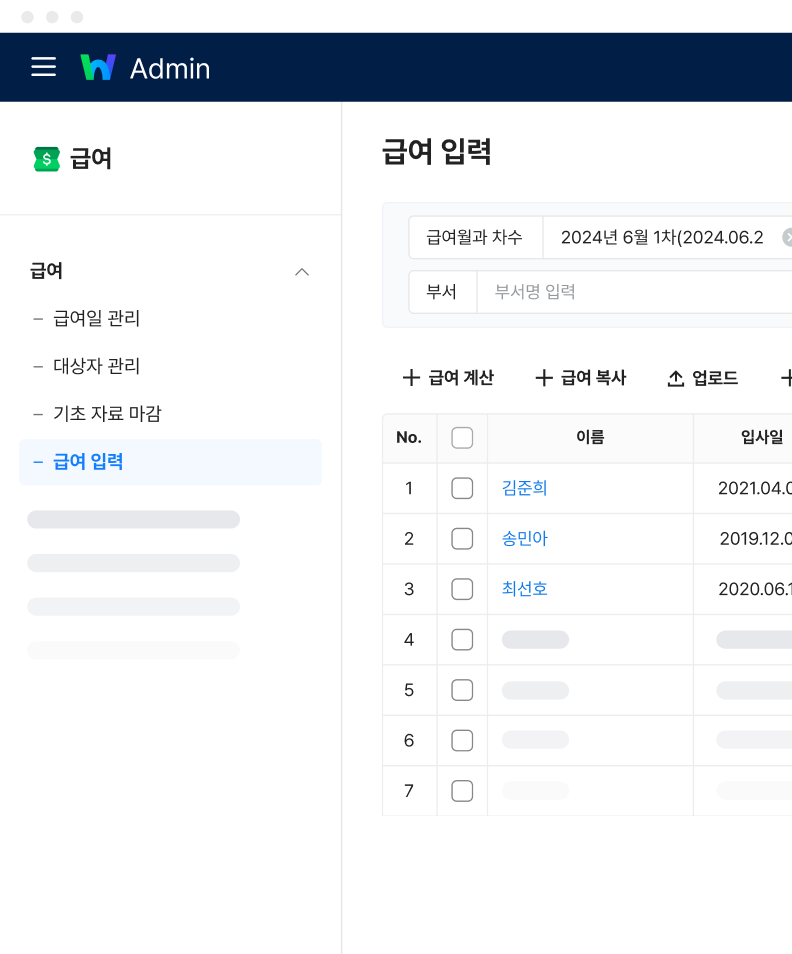Viewport: 792px width, 954px height.
Task: Click the green 급여 payroll icon
Action: [46, 159]
